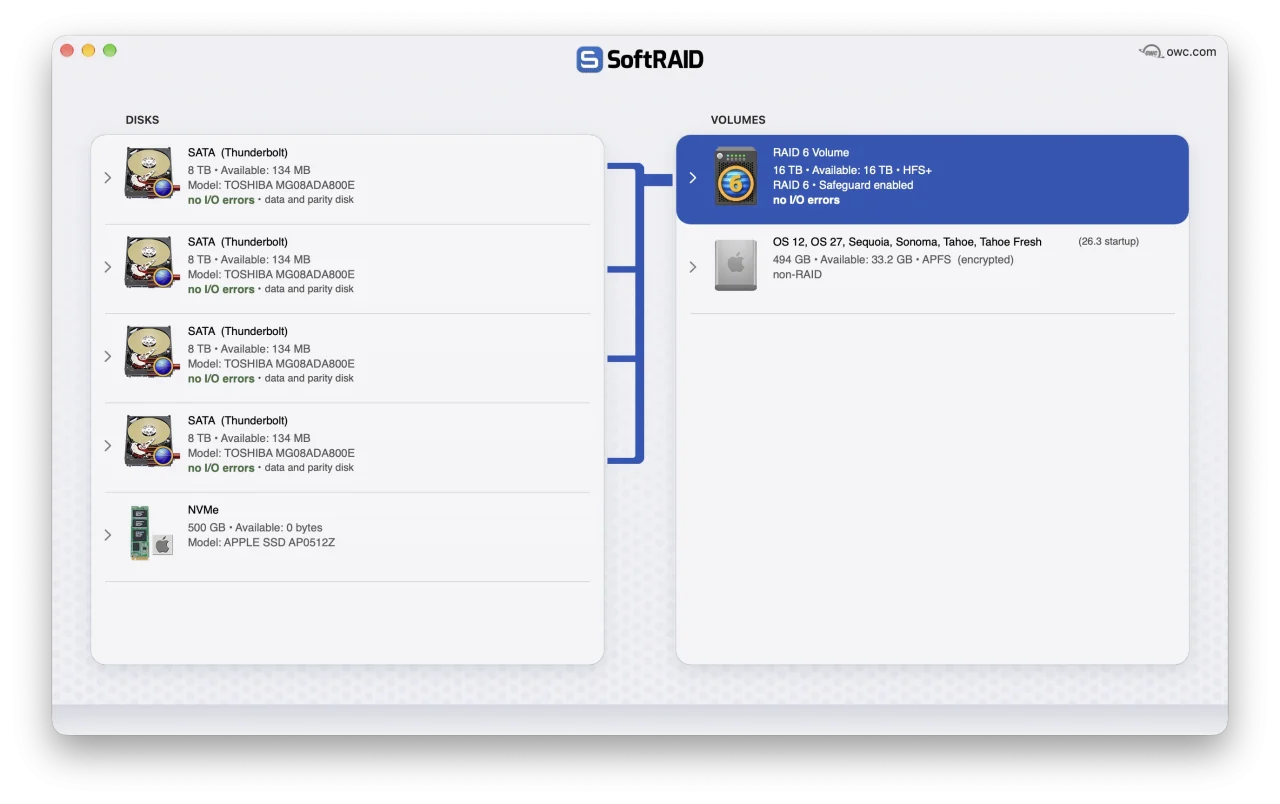Click the 'non-RAID' label

point(797,274)
